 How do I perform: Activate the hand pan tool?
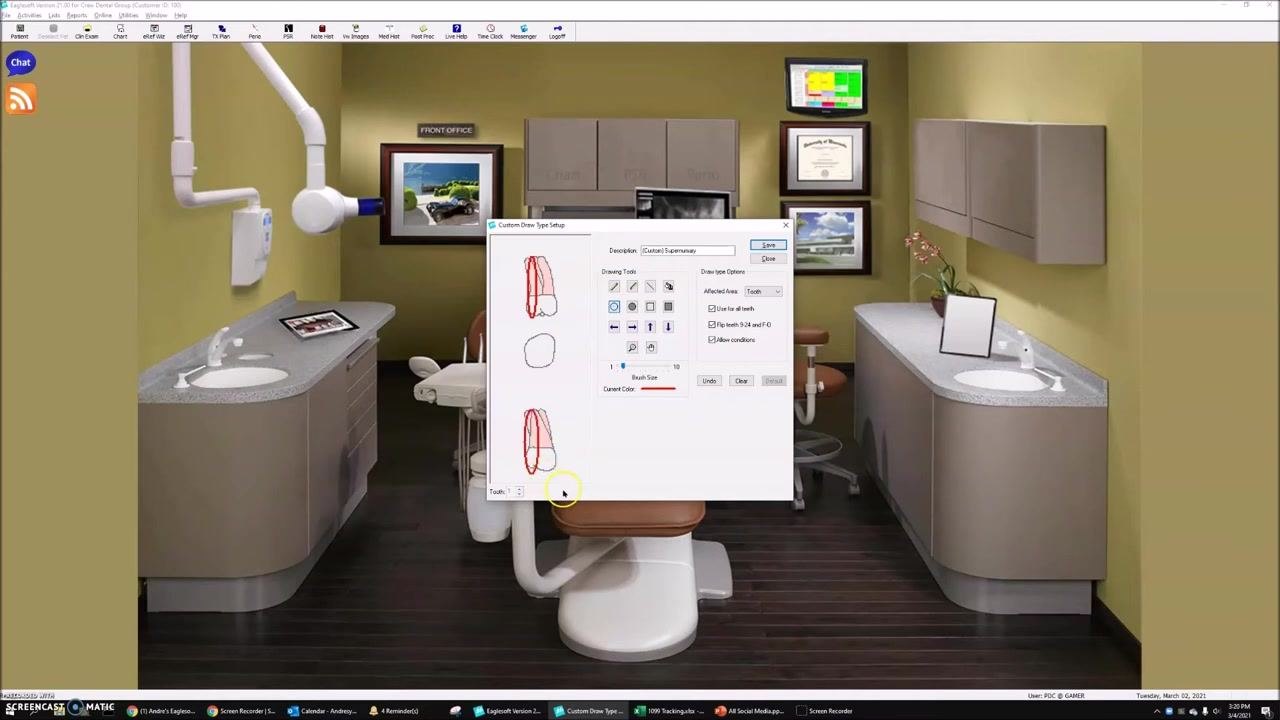pyautogui.click(x=651, y=347)
